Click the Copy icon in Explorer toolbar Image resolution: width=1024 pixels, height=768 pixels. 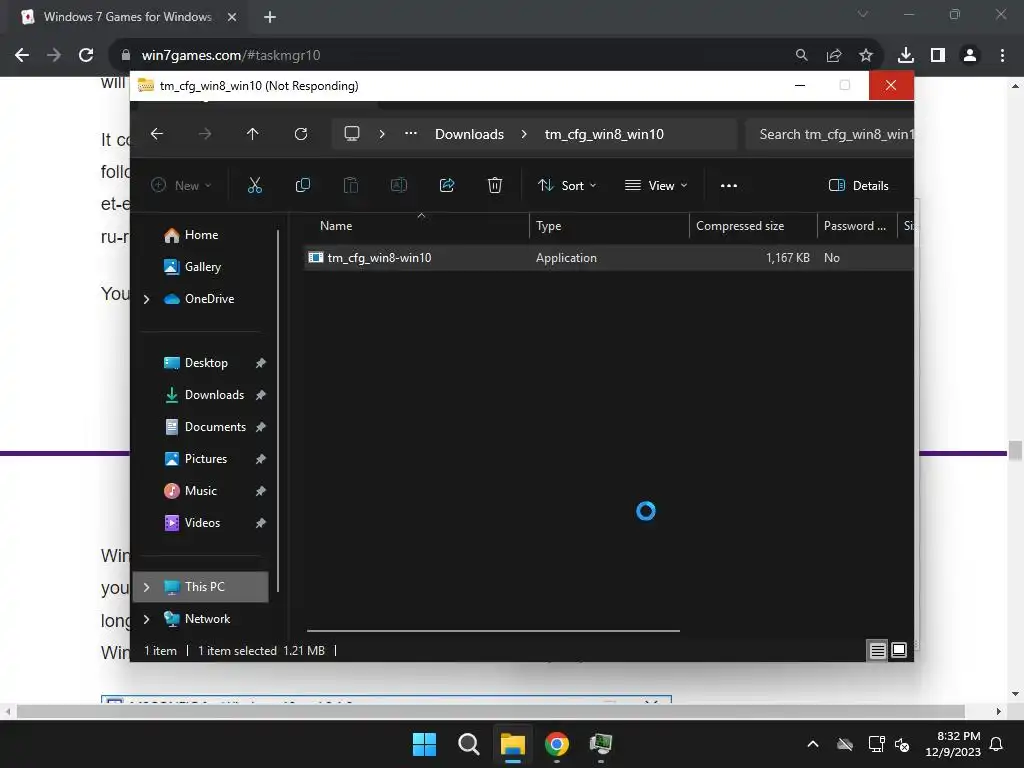point(302,185)
